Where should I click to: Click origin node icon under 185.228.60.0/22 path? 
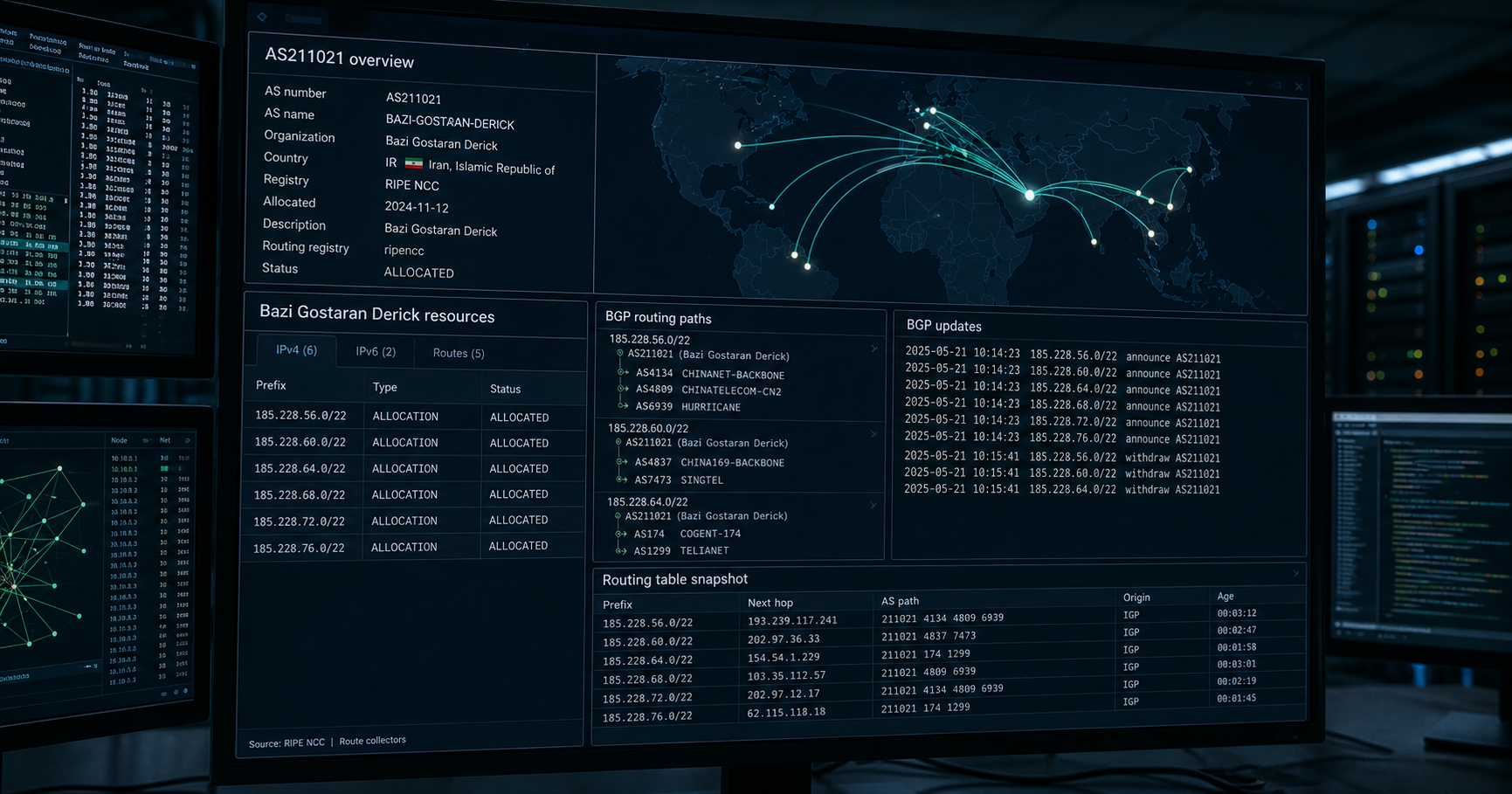618,443
